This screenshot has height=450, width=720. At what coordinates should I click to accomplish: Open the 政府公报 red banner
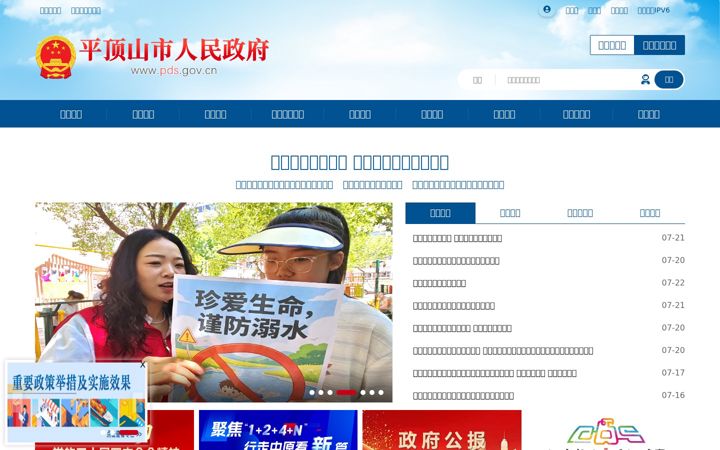click(442, 430)
